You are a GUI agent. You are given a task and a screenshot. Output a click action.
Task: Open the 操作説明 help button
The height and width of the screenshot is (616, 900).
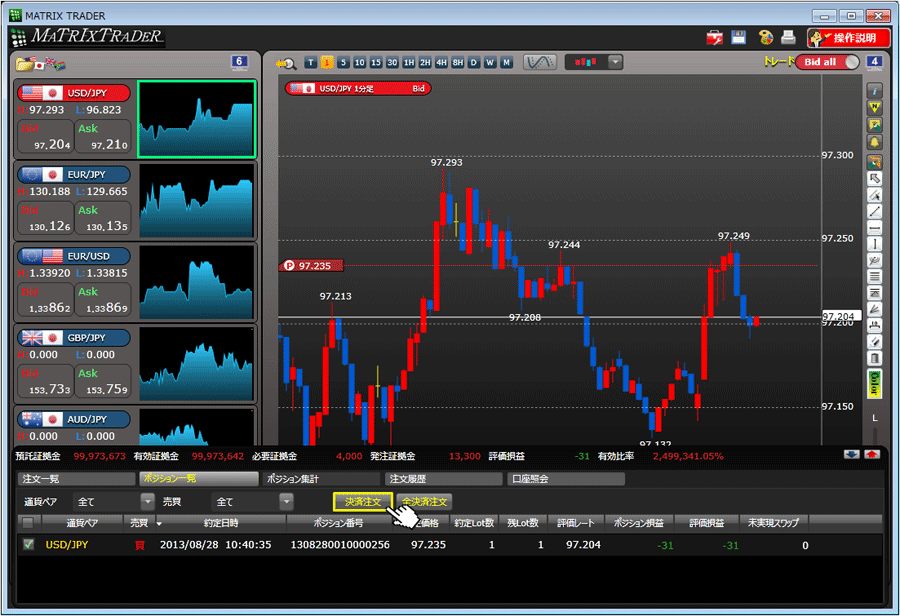tap(848, 38)
